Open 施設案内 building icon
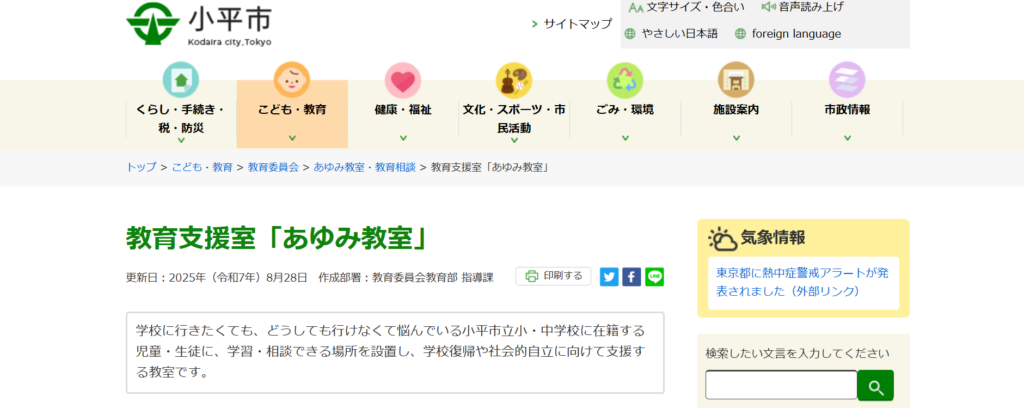 pyautogui.click(x=736, y=80)
